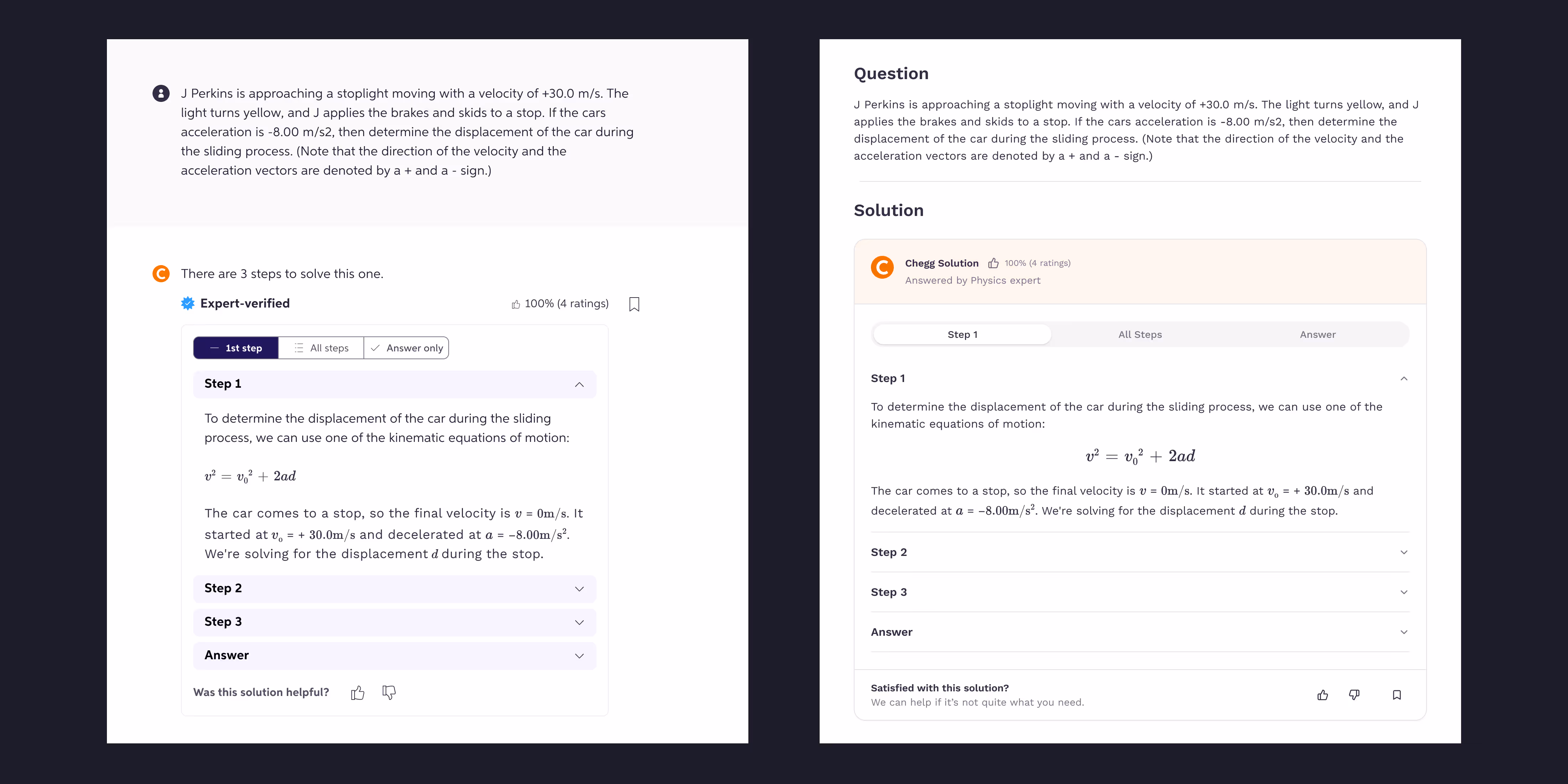Select the 'Step 1' segmented tab in right panel
Image resolution: width=1568 pixels, height=784 pixels.
point(962,335)
